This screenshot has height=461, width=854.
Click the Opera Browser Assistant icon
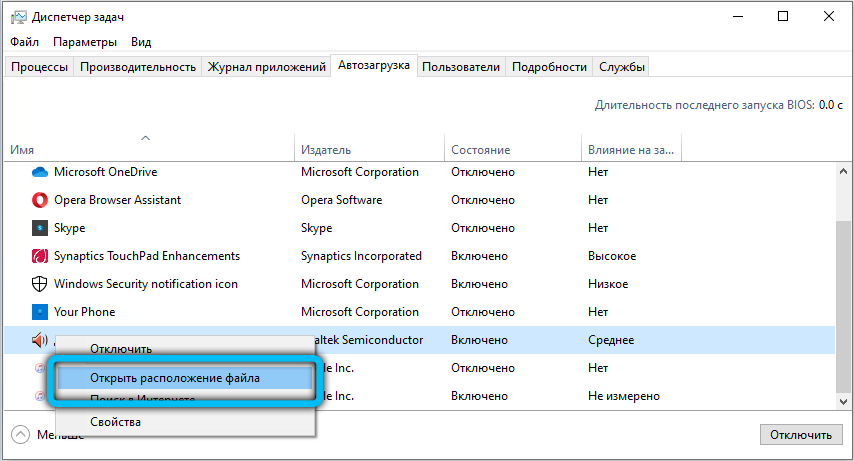tap(40, 200)
